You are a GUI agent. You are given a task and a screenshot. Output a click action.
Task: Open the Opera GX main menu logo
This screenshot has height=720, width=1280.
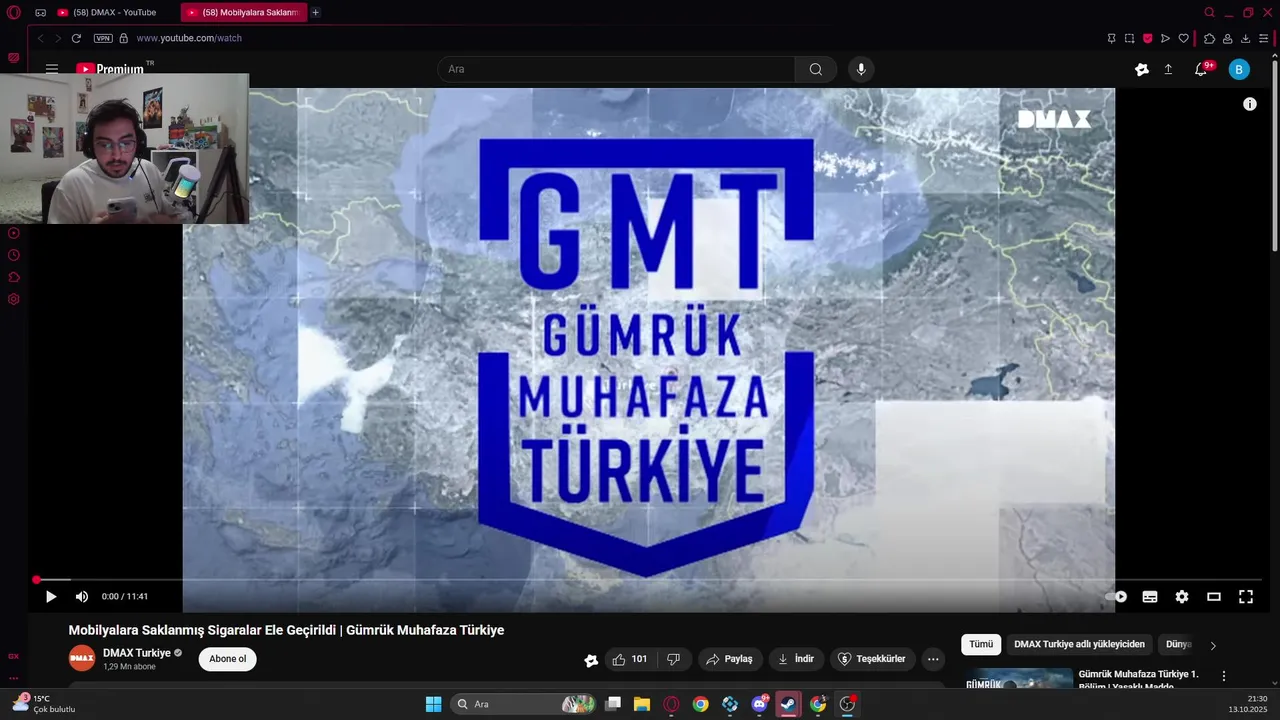click(14, 13)
